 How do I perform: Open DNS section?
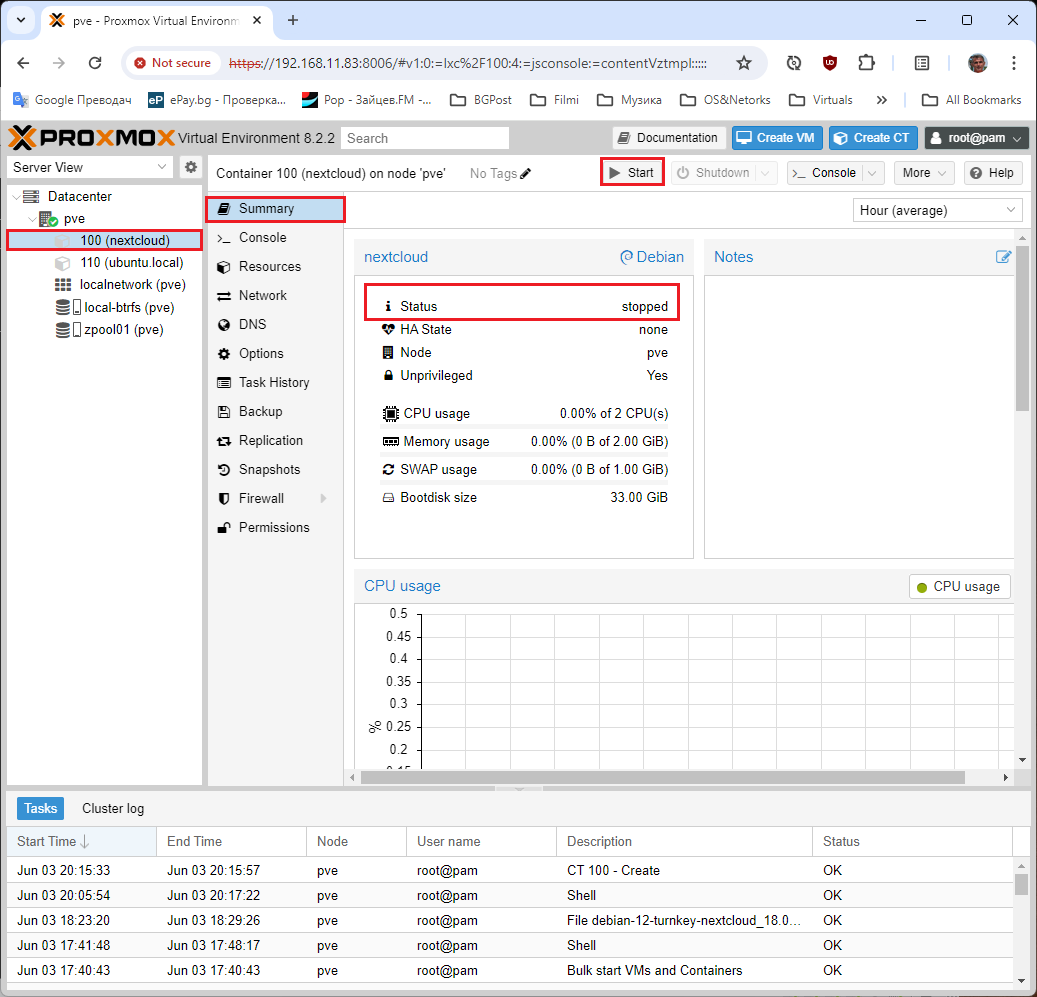pyautogui.click(x=275, y=325)
